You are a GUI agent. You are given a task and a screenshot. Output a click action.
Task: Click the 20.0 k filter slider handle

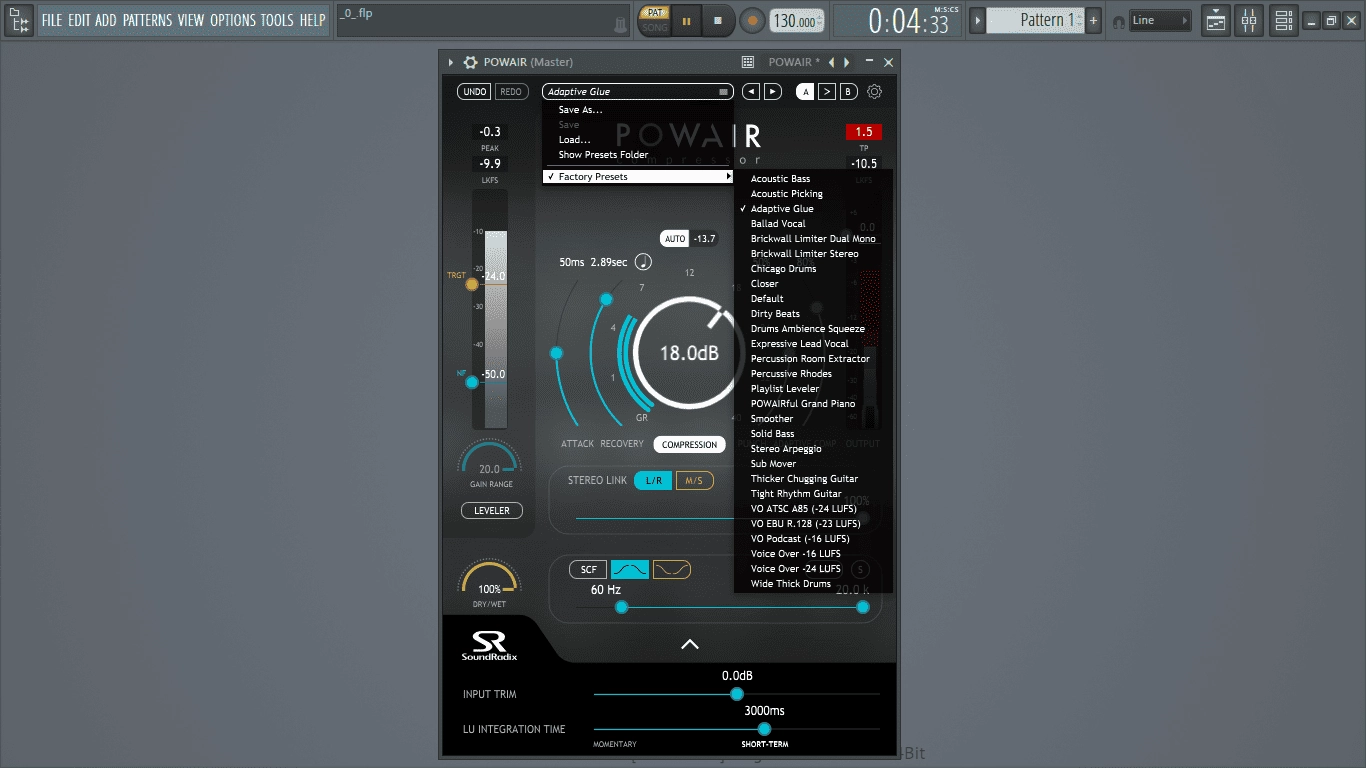coord(863,607)
